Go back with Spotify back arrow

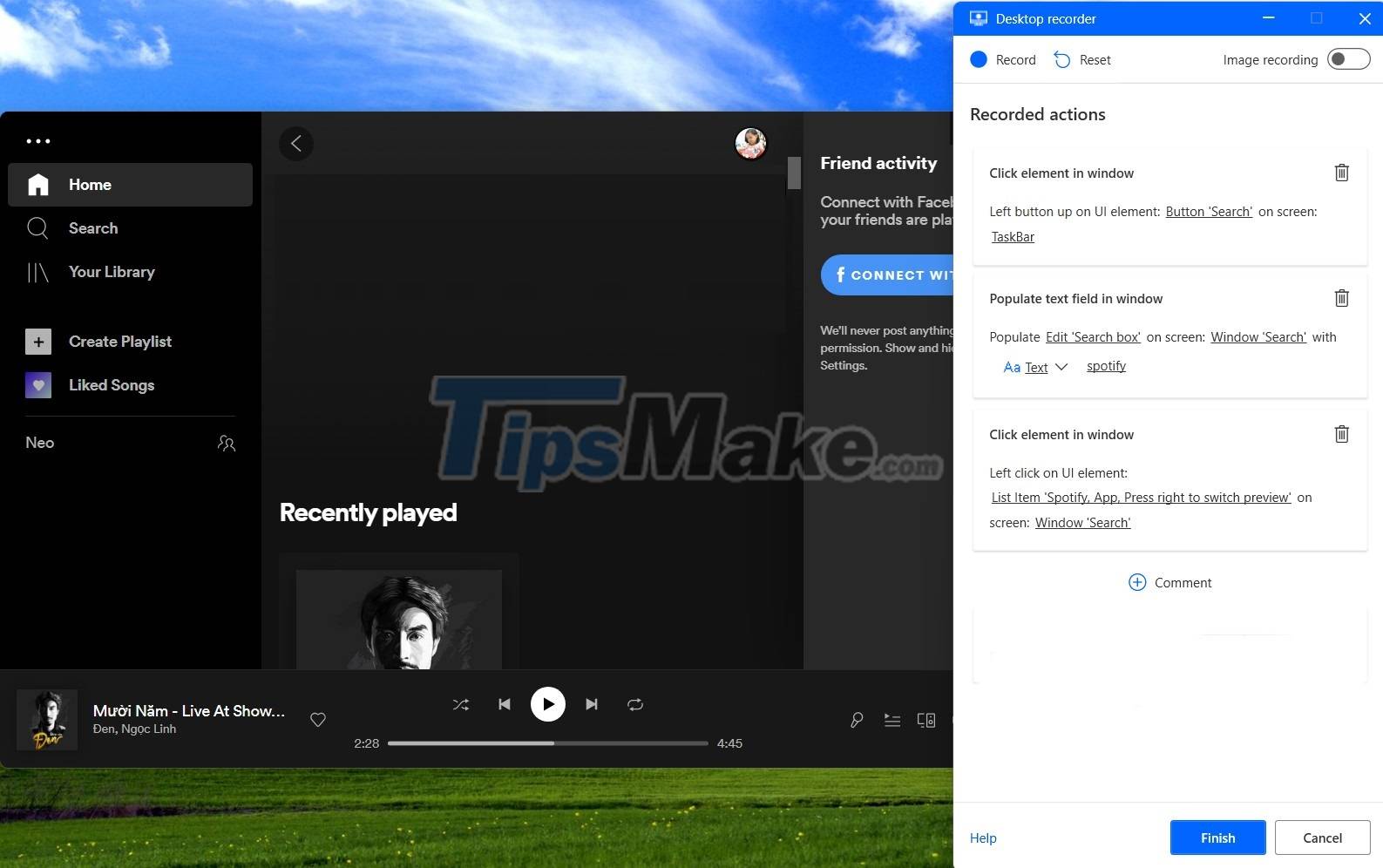(296, 144)
